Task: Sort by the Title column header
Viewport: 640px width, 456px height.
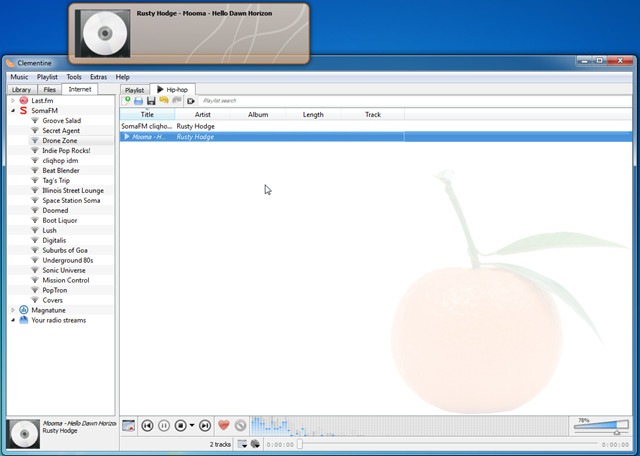Action: pyautogui.click(x=147, y=115)
